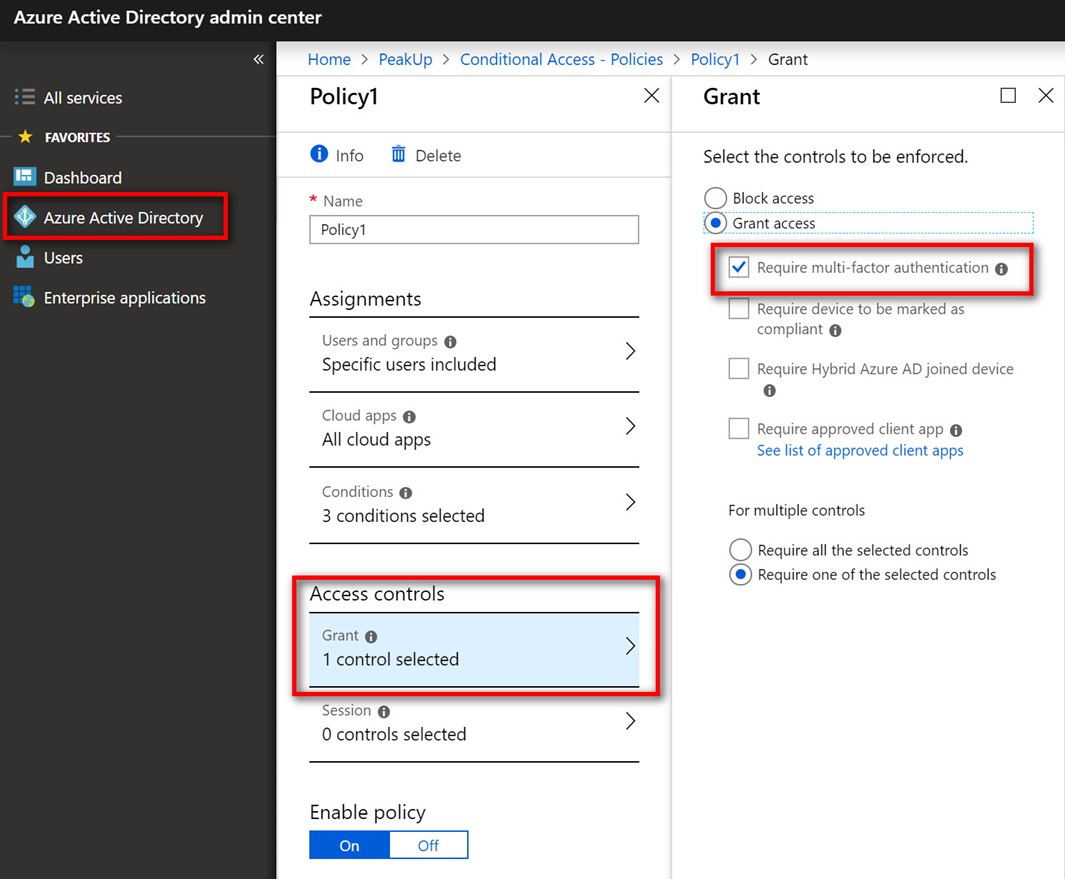The height and width of the screenshot is (879, 1065).
Task: Go to Policy1 breadcrumb
Action: point(715,59)
